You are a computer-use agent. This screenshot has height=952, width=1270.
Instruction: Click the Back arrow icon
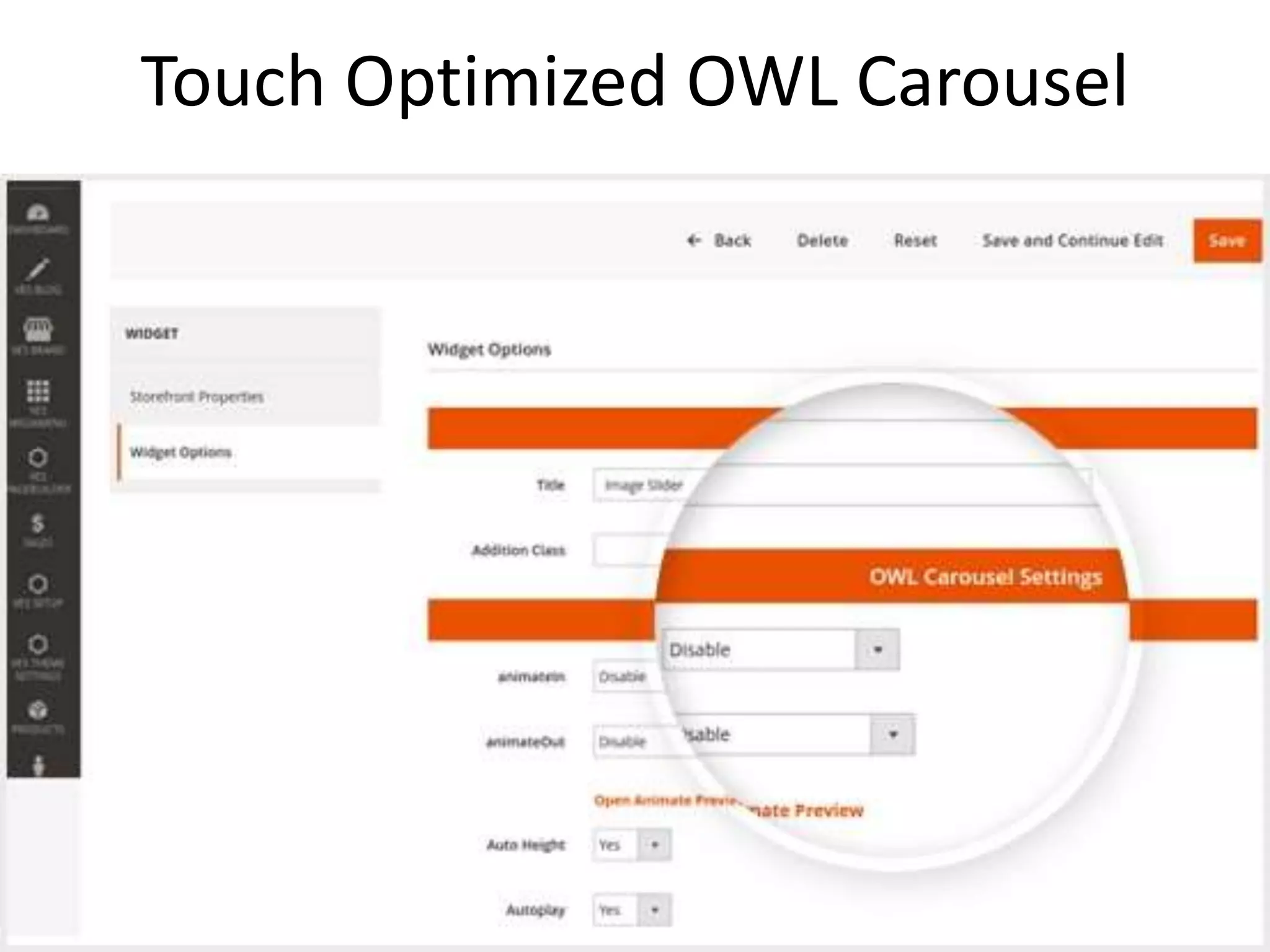[694, 240]
